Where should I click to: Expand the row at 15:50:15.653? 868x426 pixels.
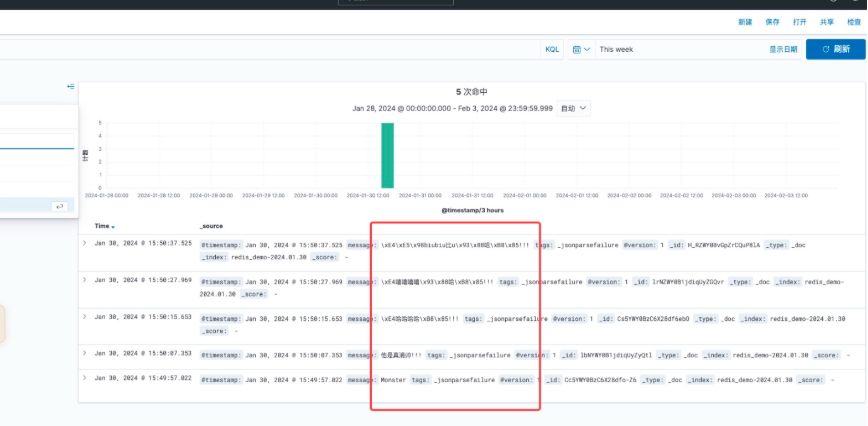85,317
